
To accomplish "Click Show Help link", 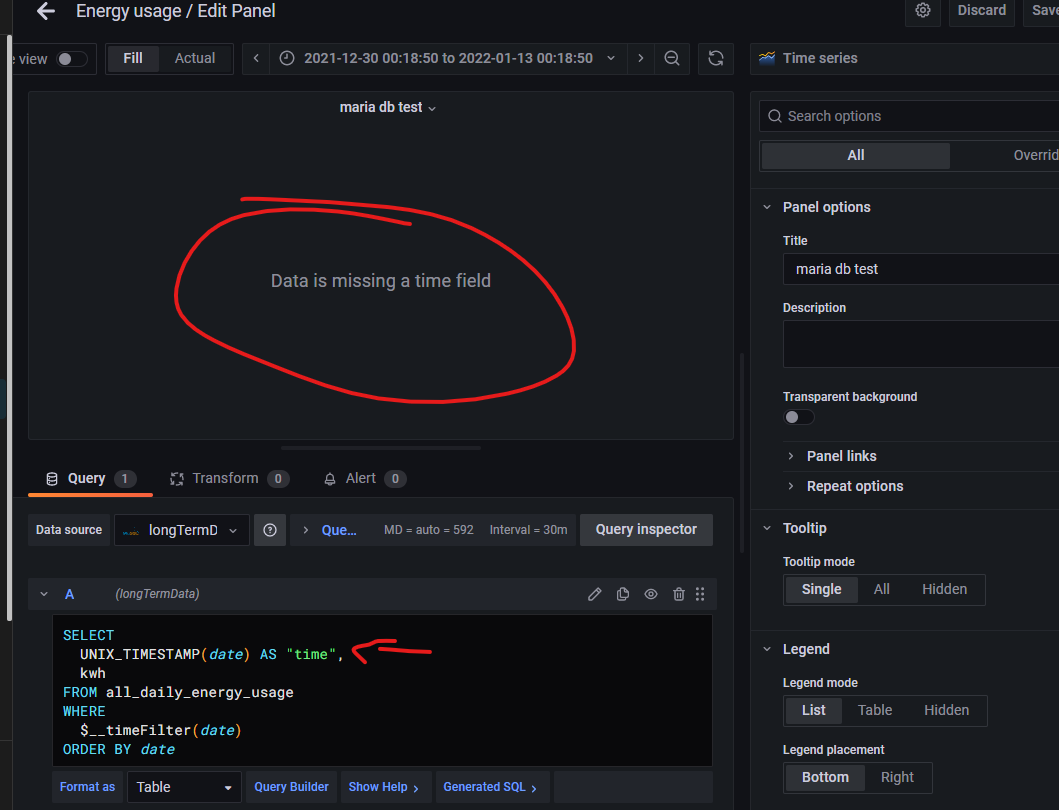I will 384,788.
